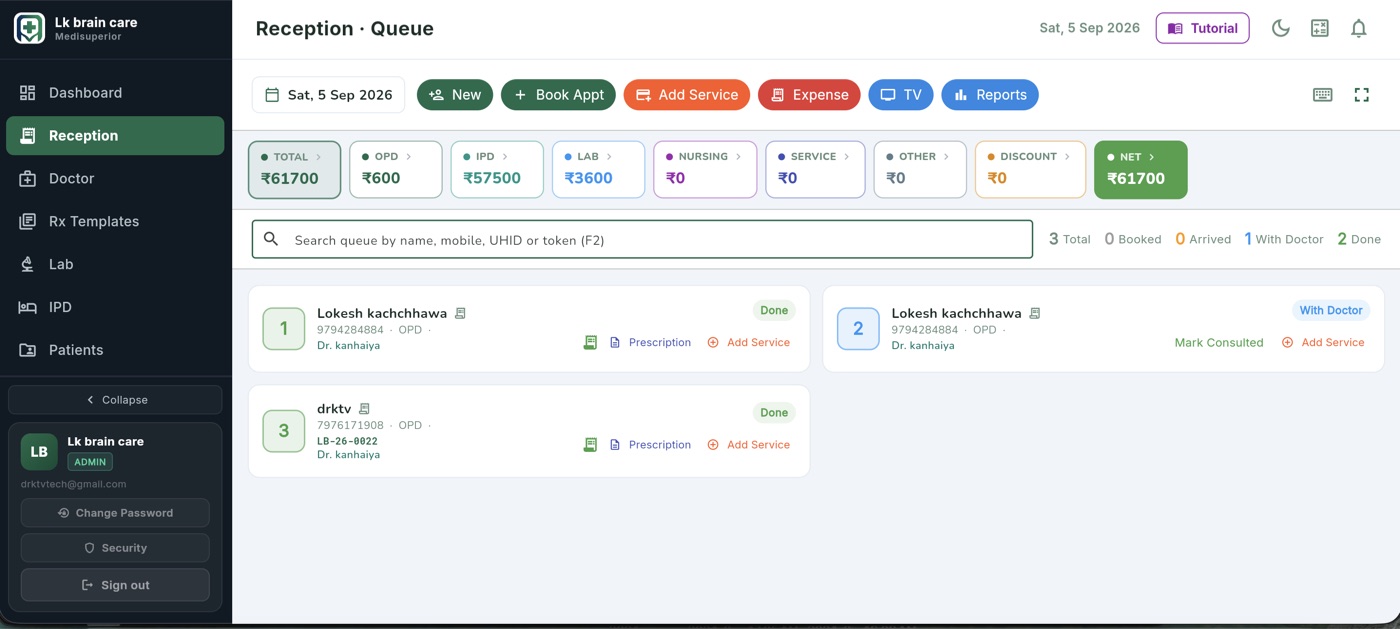Filter by 0 Booked count
Image resolution: width=1400 pixels, height=629 pixels.
[x=1133, y=239]
